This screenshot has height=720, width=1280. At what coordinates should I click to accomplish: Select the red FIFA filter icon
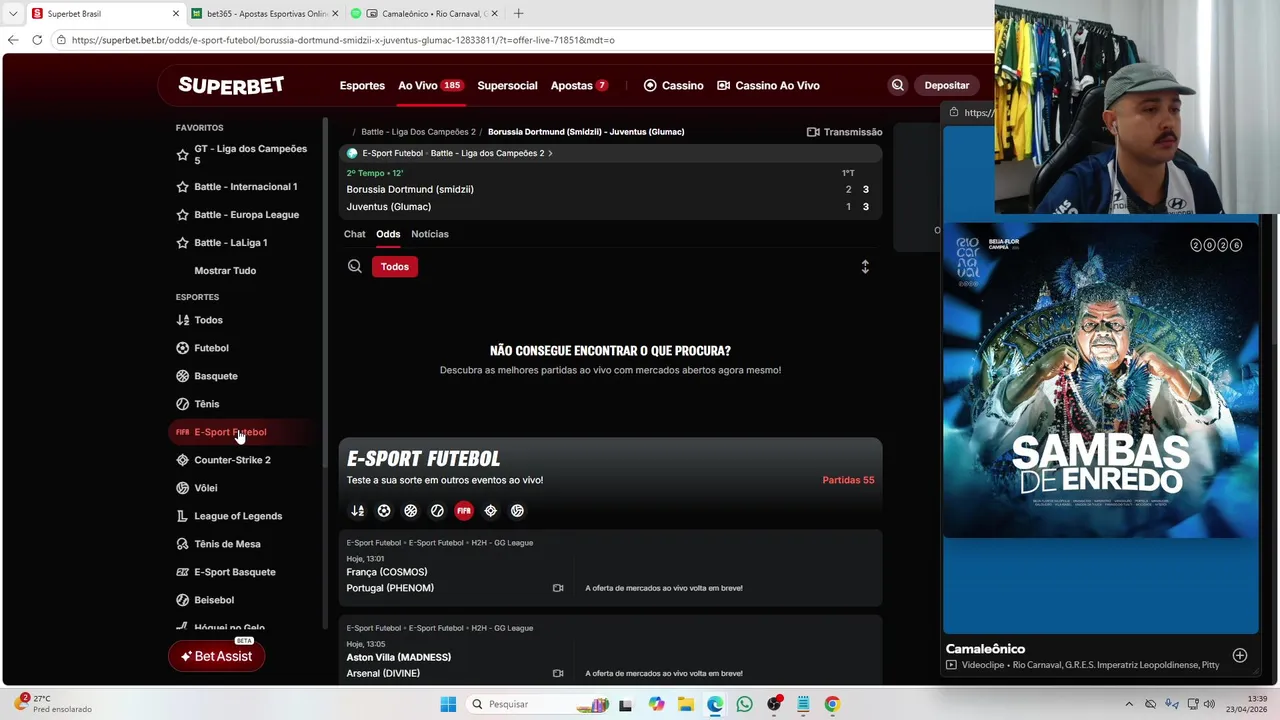coord(464,510)
